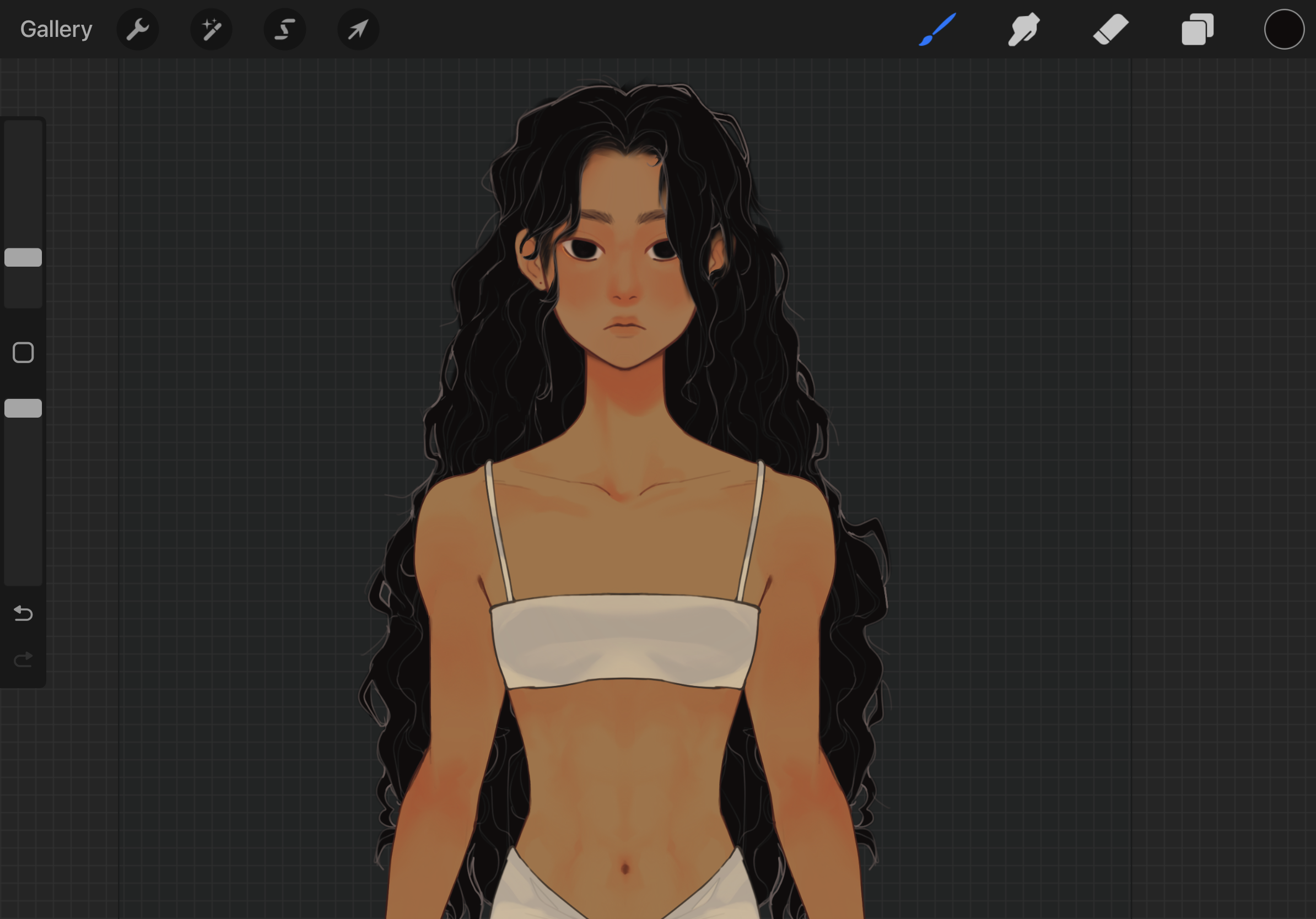The height and width of the screenshot is (919, 1316).
Task: Open the Actions wrench menu
Action: pos(138,29)
